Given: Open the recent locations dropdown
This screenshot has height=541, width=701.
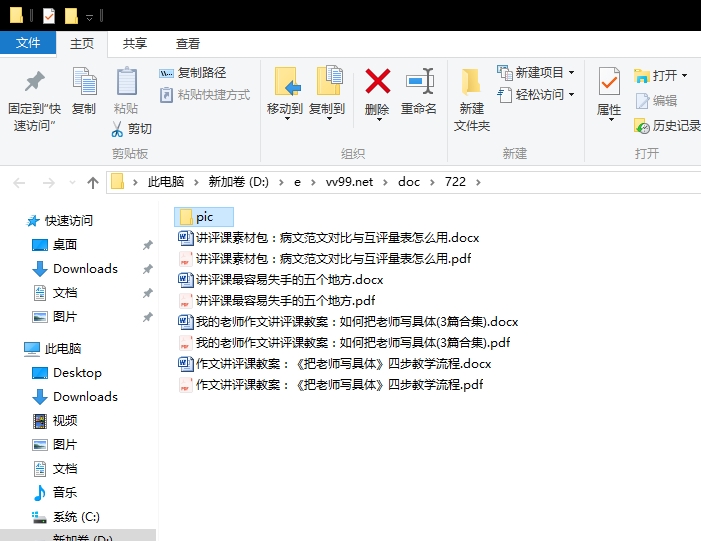Looking at the screenshot, I should [x=72, y=183].
